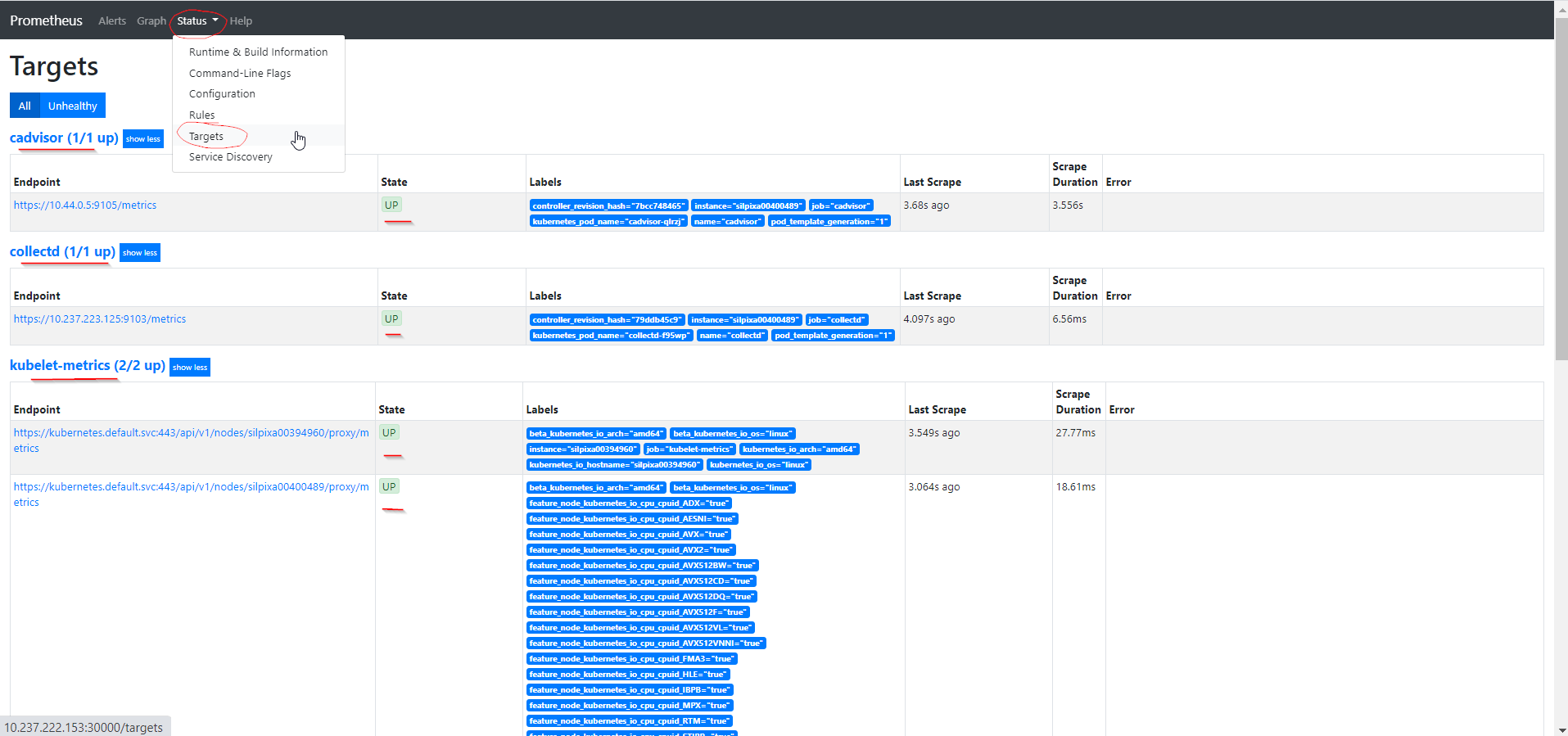Click the instance="silpixa00394960" label badge
Image resolution: width=1568 pixels, height=736 pixels.
pyautogui.click(x=583, y=449)
